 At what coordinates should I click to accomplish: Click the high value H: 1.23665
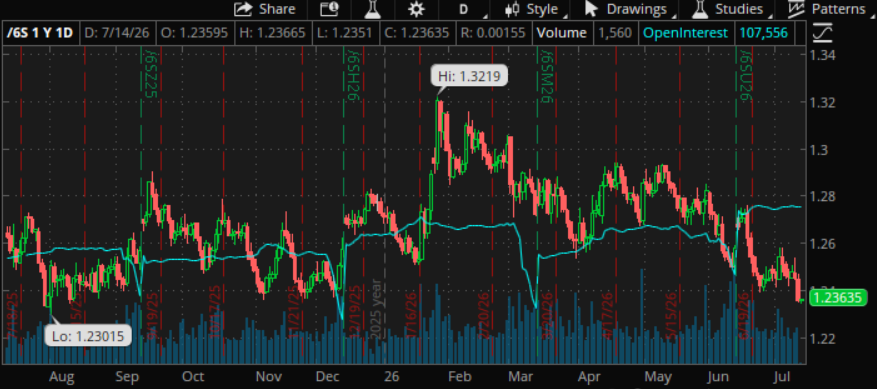pyautogui.click(x=272, y=32)
